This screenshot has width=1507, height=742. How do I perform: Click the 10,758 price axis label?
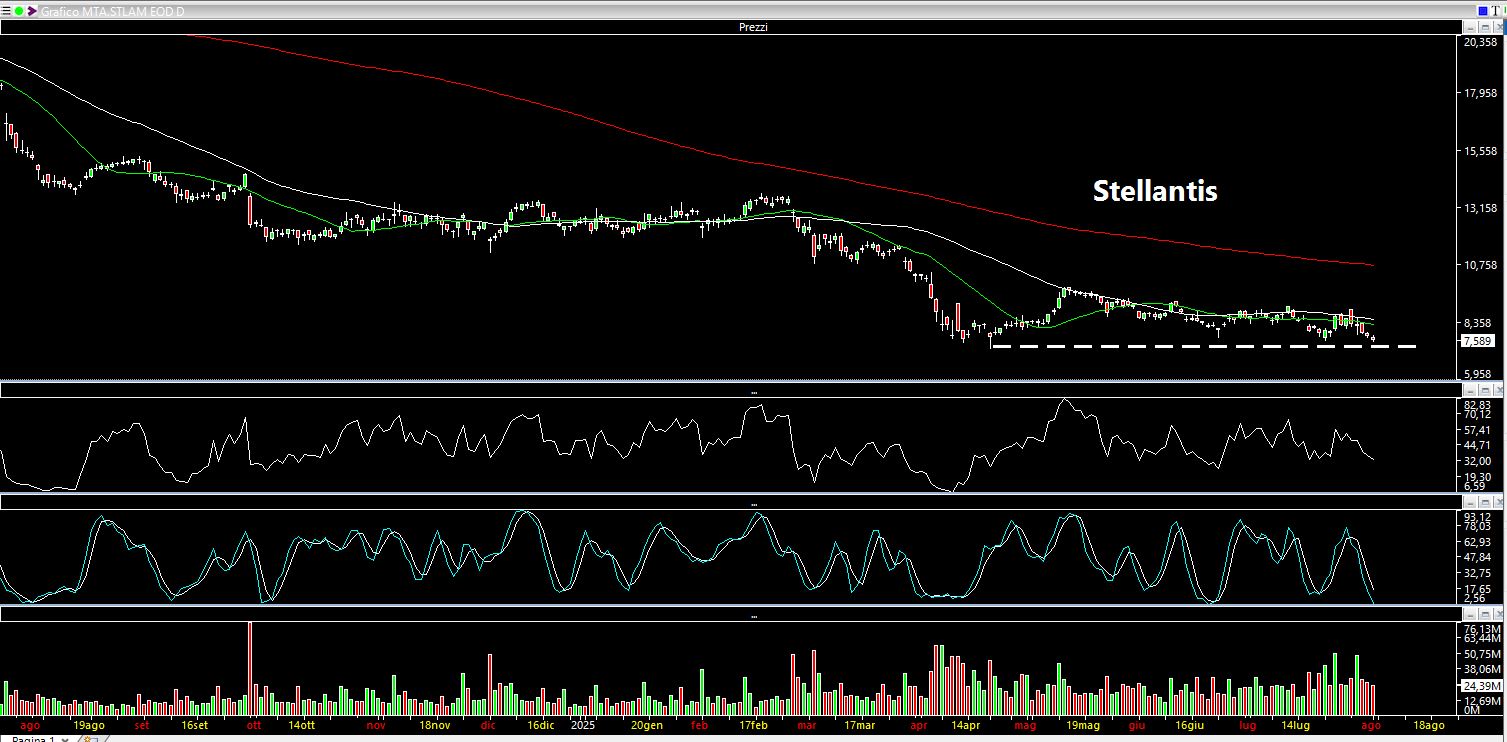[x=1479, y=265]
